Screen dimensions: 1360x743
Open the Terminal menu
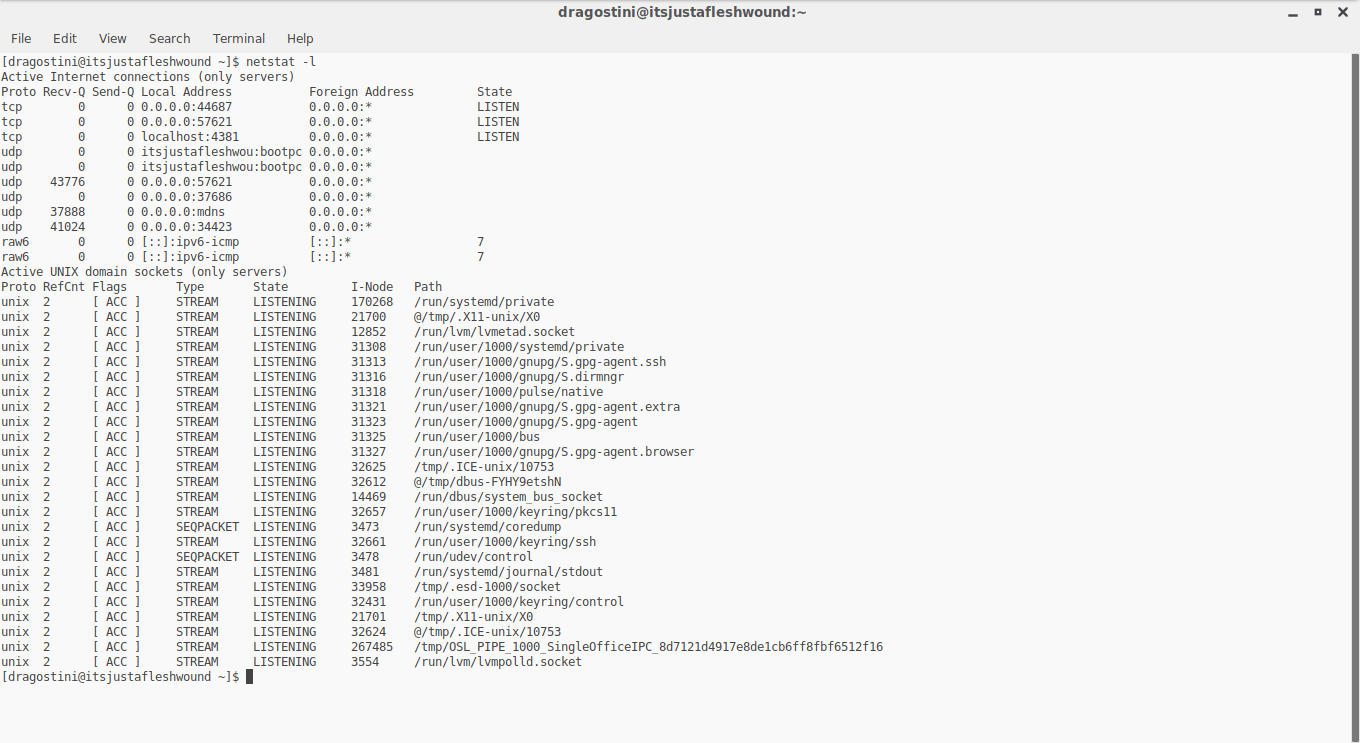[x=239, y=38]
